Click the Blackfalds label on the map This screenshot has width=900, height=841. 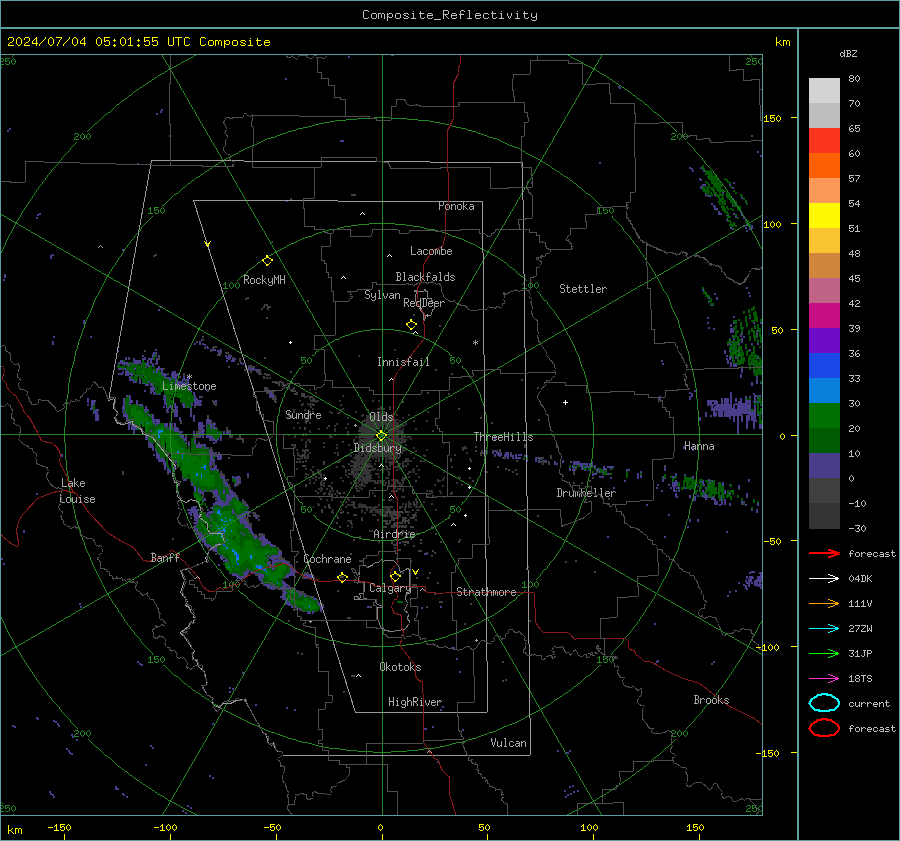tap(425, 277)
